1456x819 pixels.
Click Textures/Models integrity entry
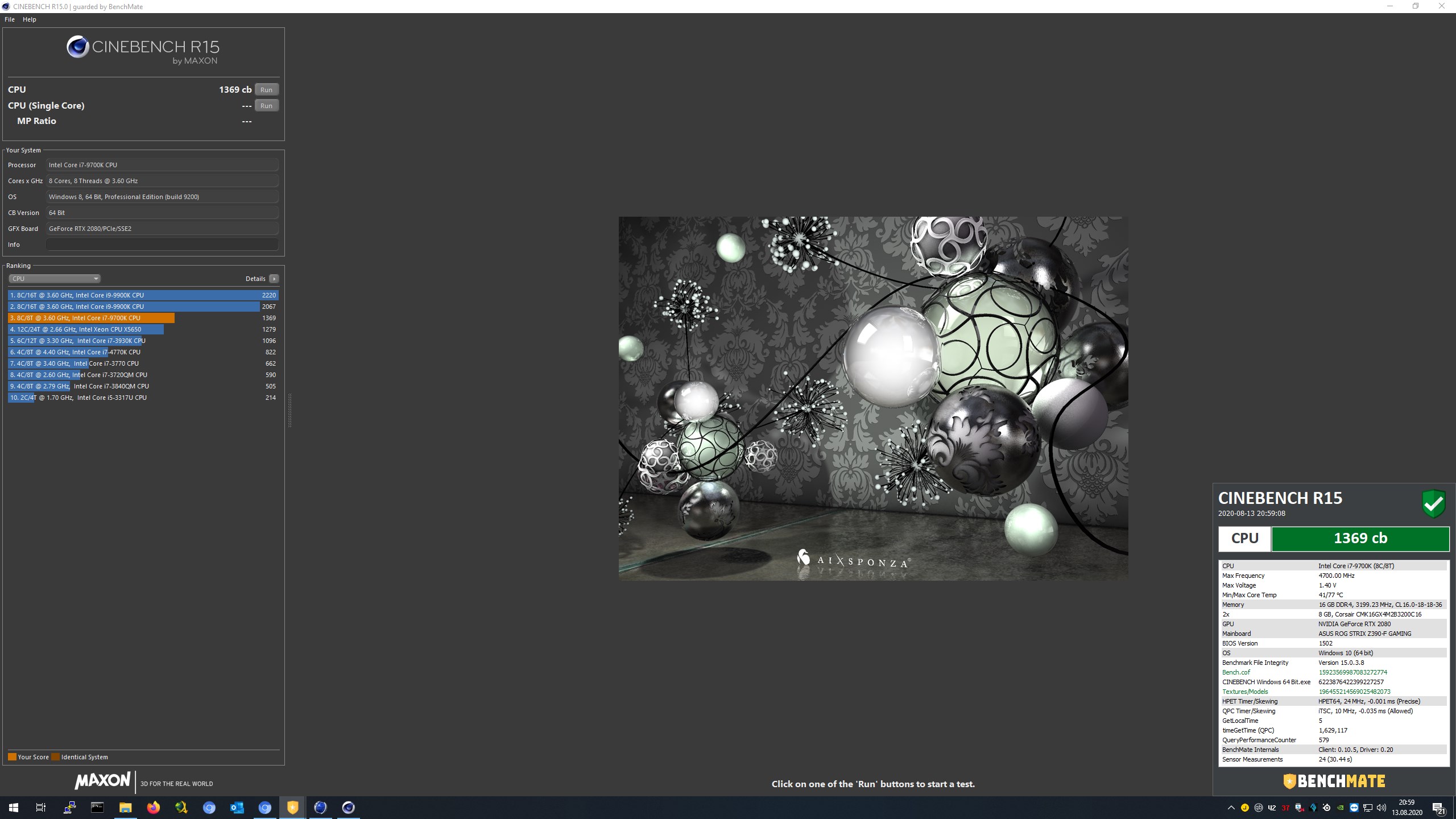click(1333, 692)
